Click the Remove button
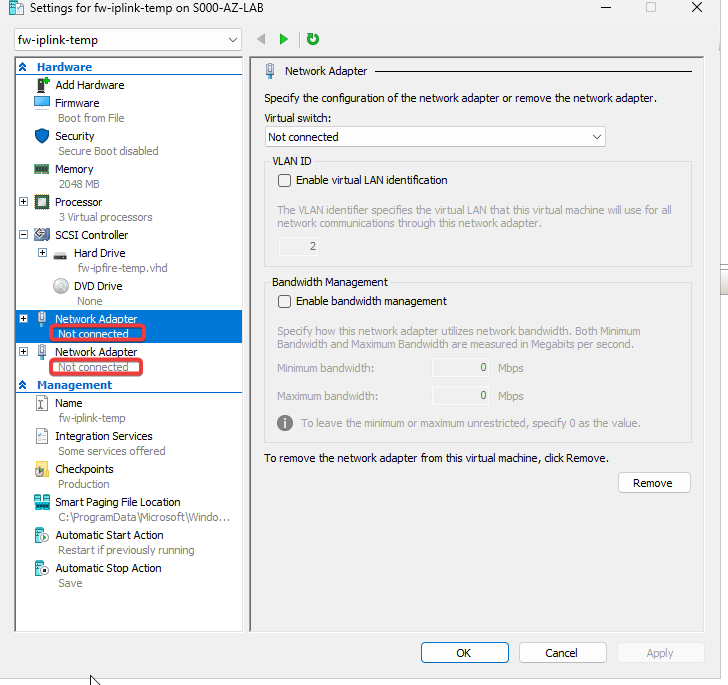The height and width of the screenshot is (685, 728). click(653, 483)
